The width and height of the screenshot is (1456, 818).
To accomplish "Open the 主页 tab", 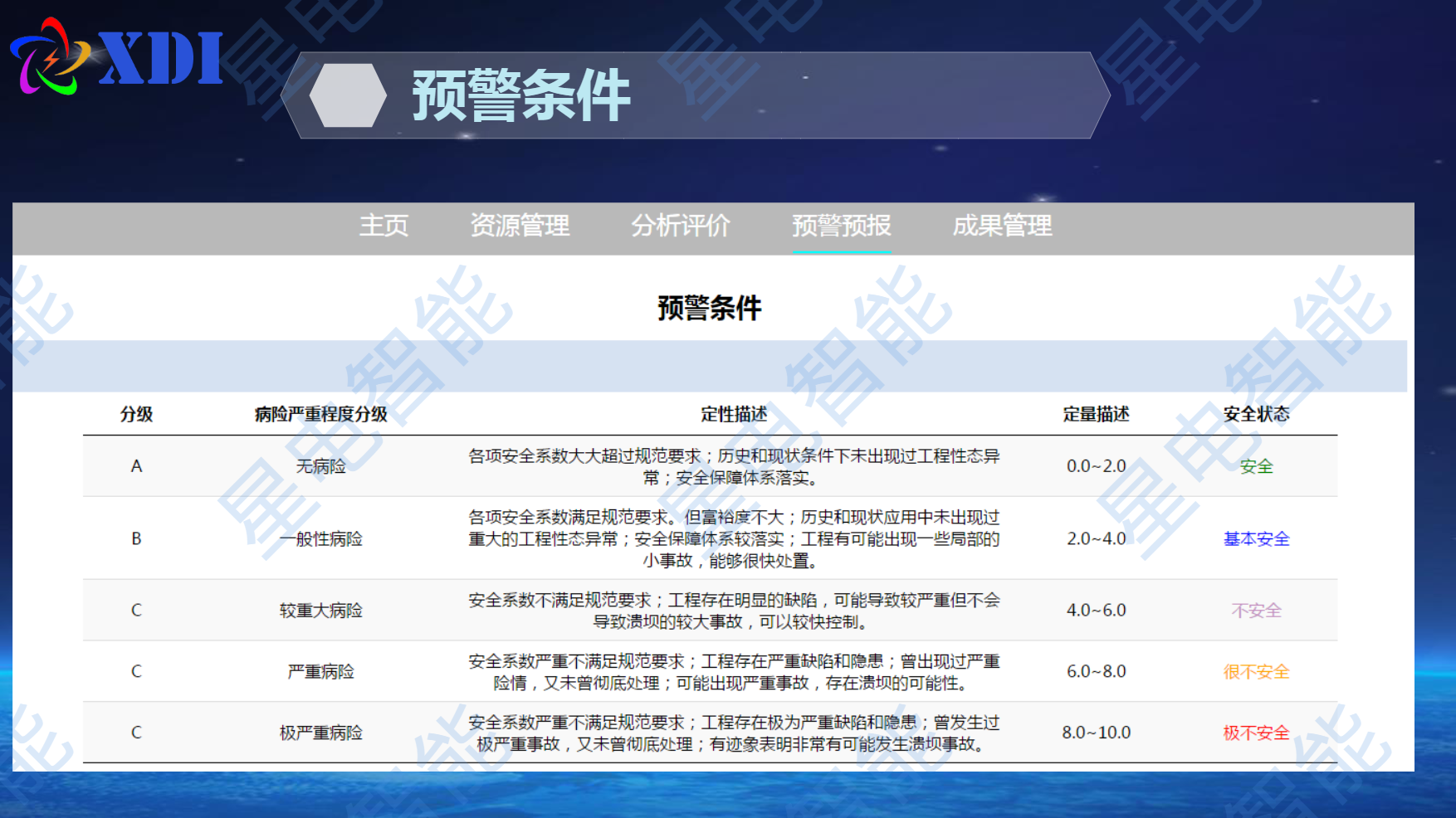I will (x=384, y=226).
